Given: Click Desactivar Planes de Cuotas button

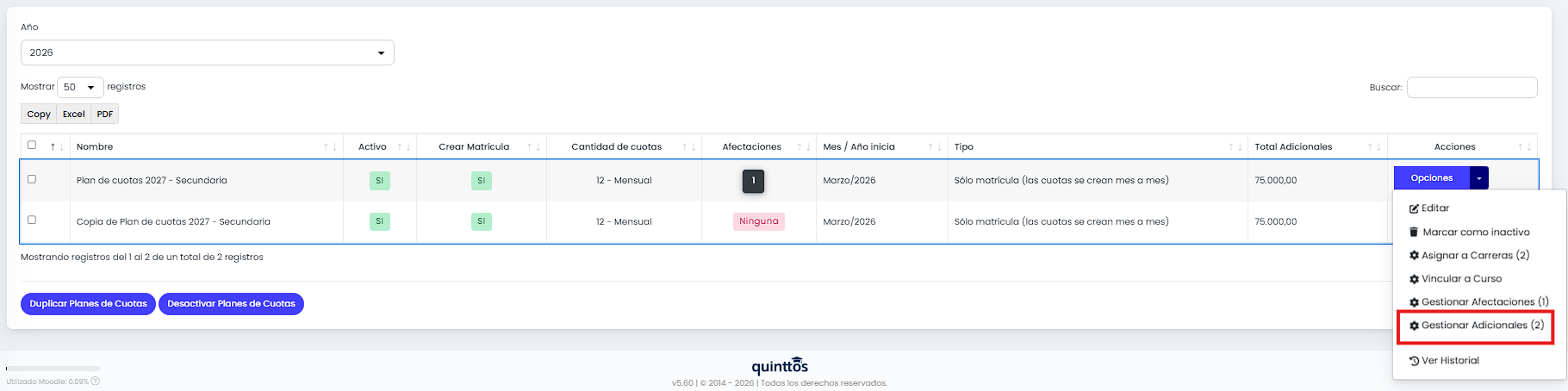Looking at the screenshot, I should coord(231,304).
